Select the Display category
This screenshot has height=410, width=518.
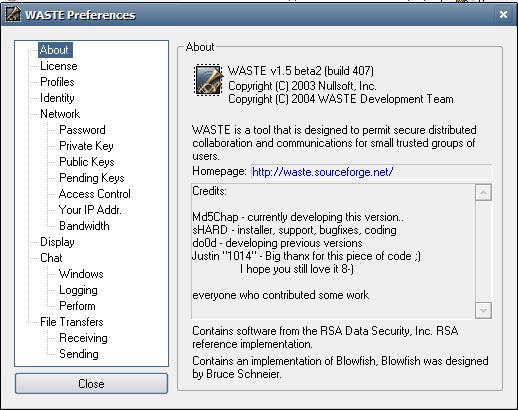(x=57, y=242)
